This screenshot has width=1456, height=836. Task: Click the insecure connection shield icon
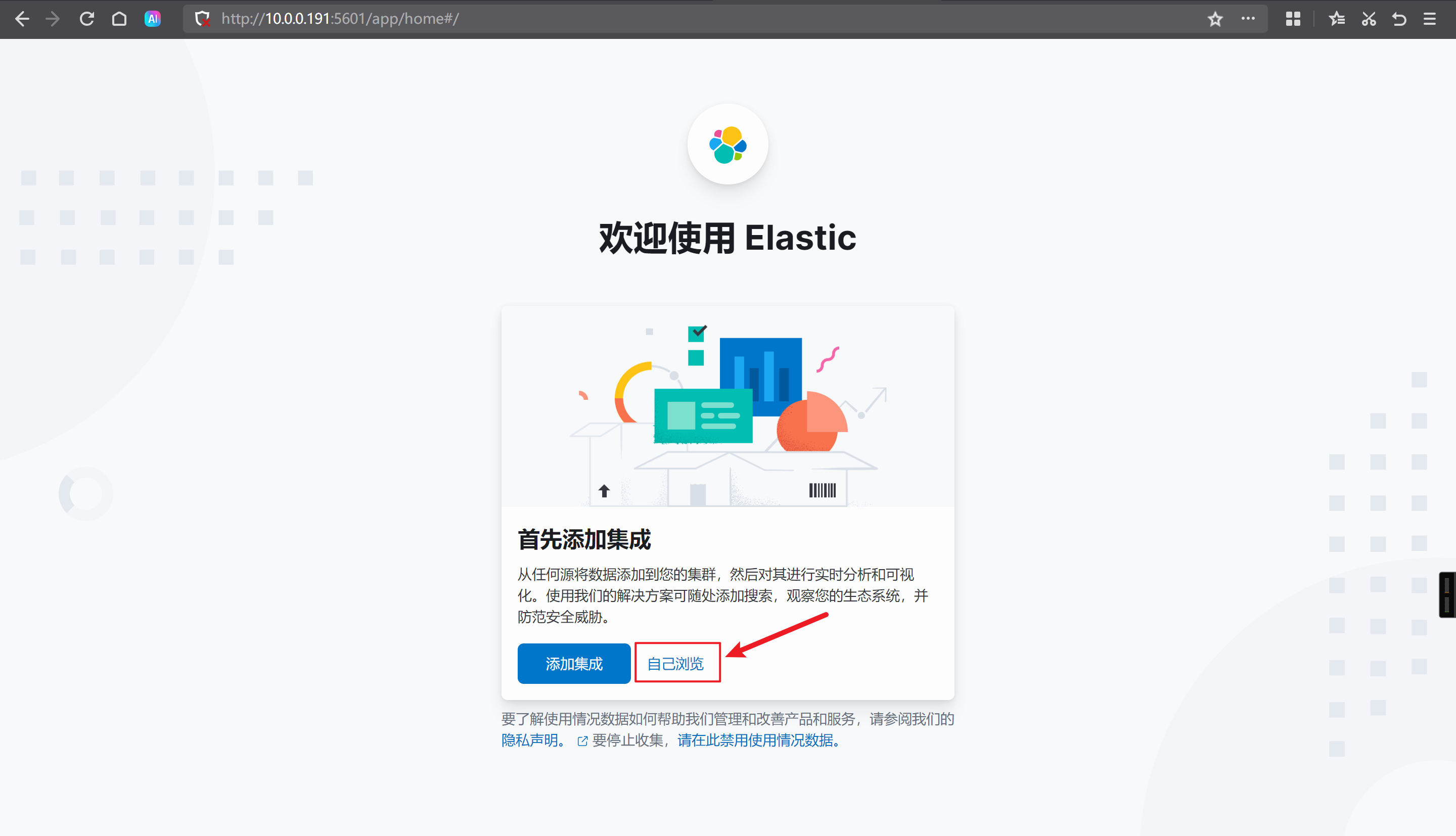pyautogui.click(x=202, y=19)
